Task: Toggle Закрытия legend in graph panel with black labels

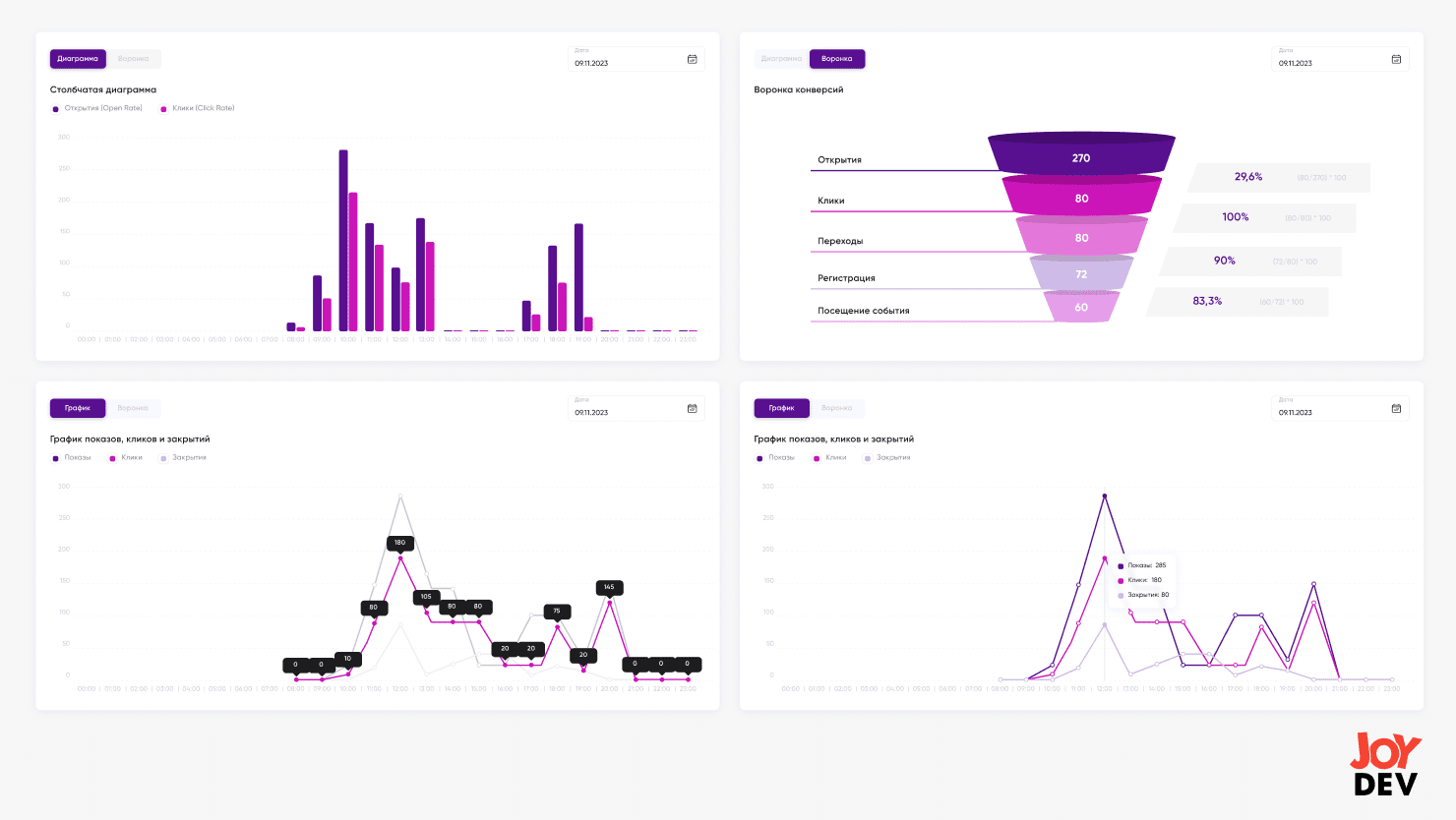Action: tap(184, 458)
